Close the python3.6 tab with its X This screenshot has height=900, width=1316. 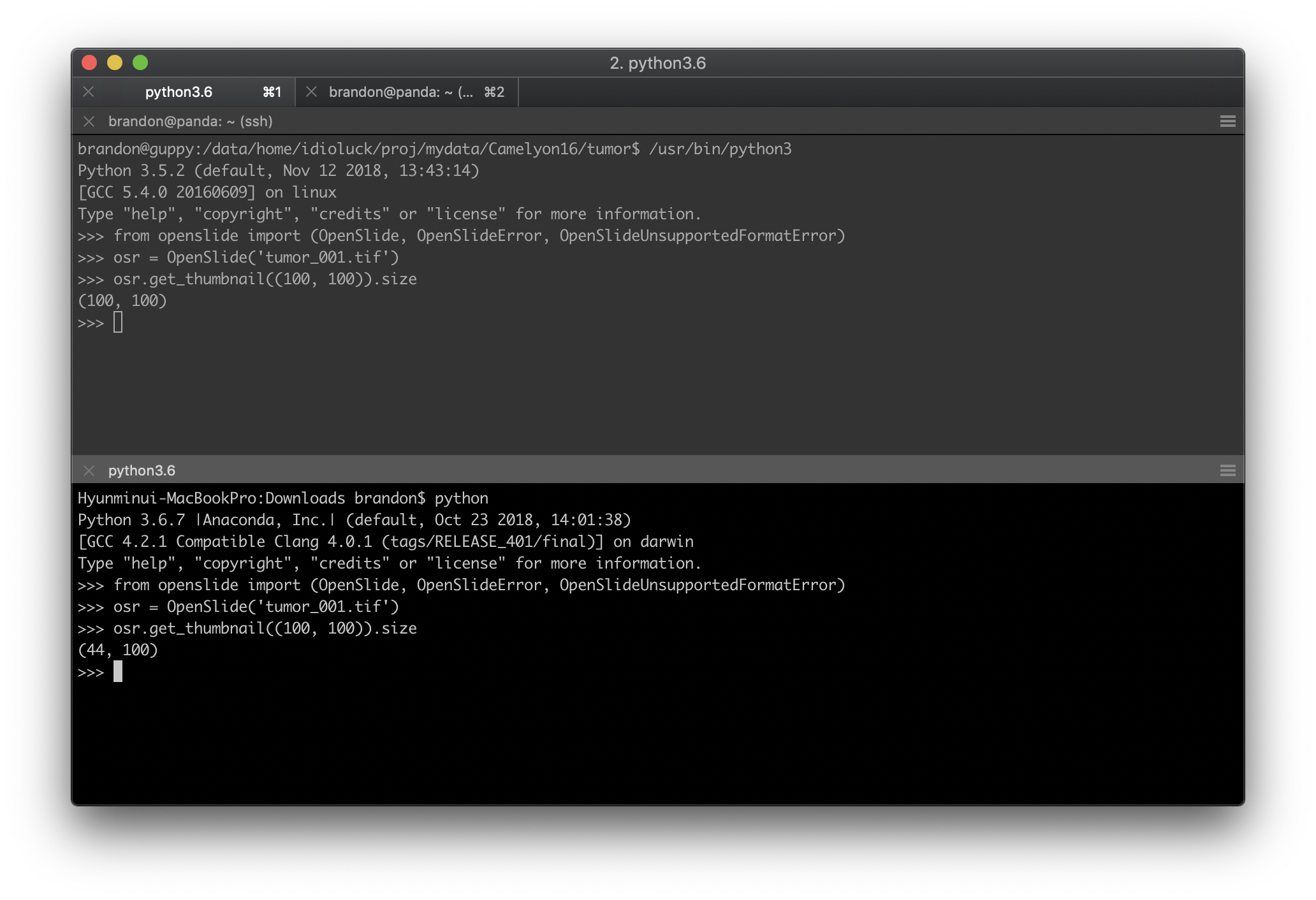point(89,92)
